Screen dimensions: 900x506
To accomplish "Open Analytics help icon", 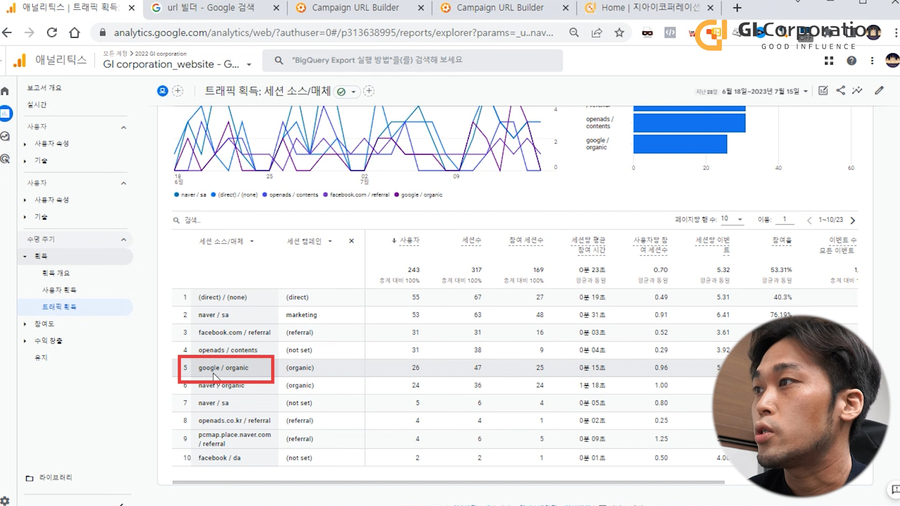I will point(851,61).
